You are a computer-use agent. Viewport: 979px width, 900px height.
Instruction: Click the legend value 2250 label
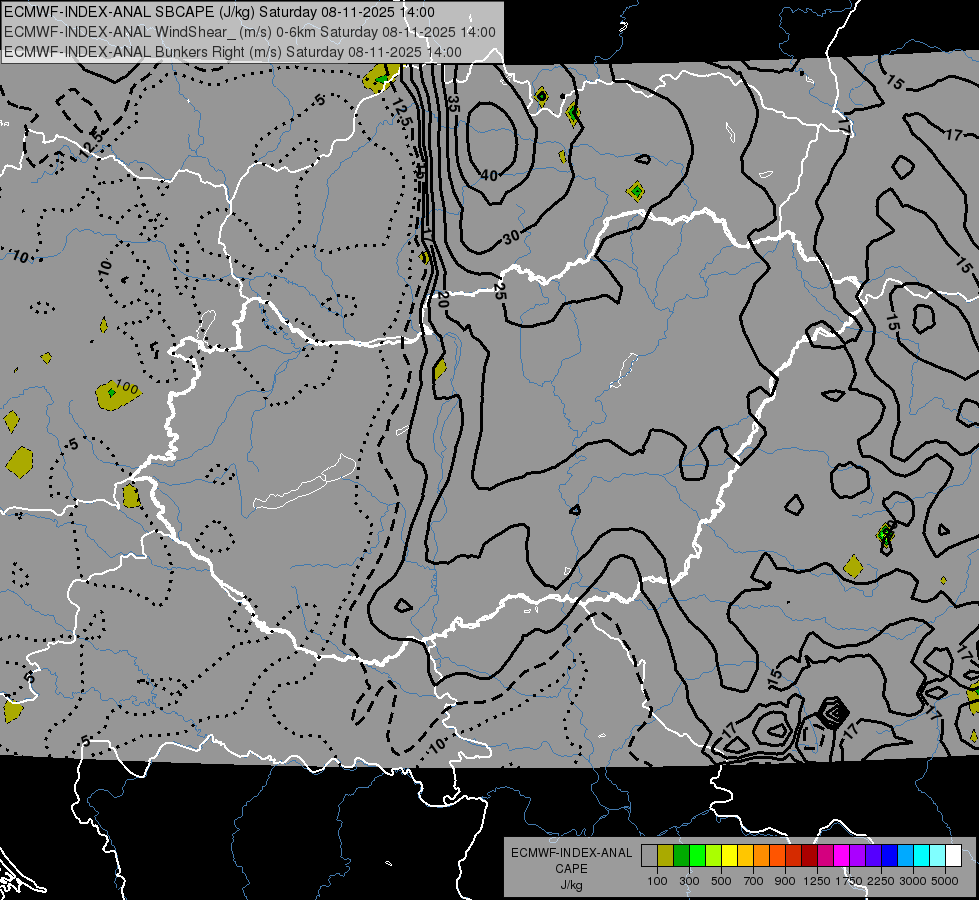(881, 881)
